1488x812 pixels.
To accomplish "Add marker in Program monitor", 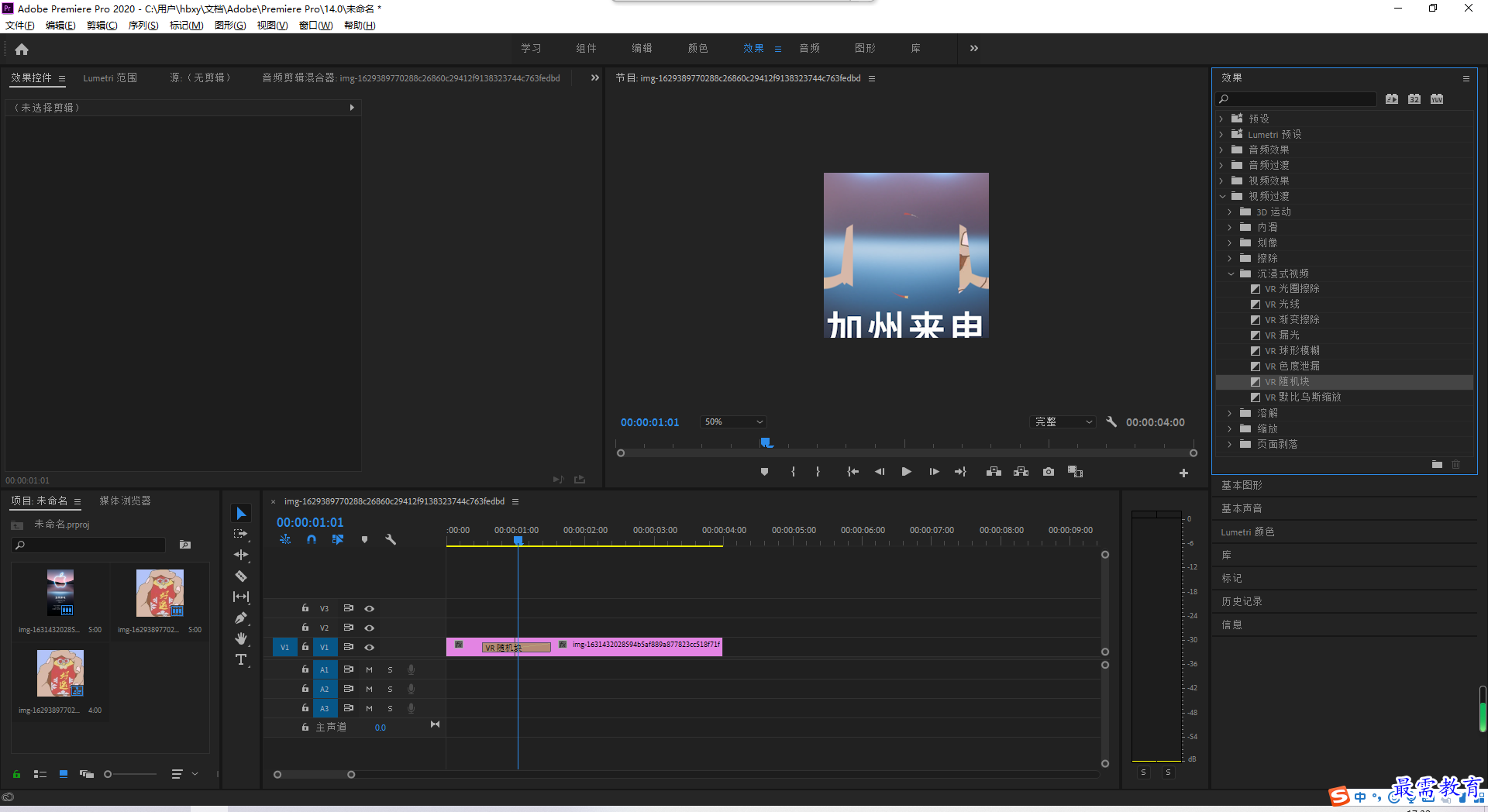I will pyautogui.click(x=764, y=472).
